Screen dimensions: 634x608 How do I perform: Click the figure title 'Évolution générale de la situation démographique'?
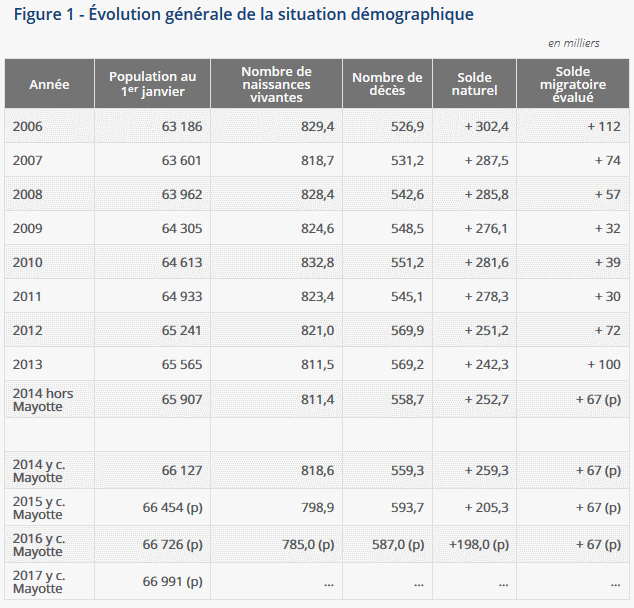(x=281, y=15)
